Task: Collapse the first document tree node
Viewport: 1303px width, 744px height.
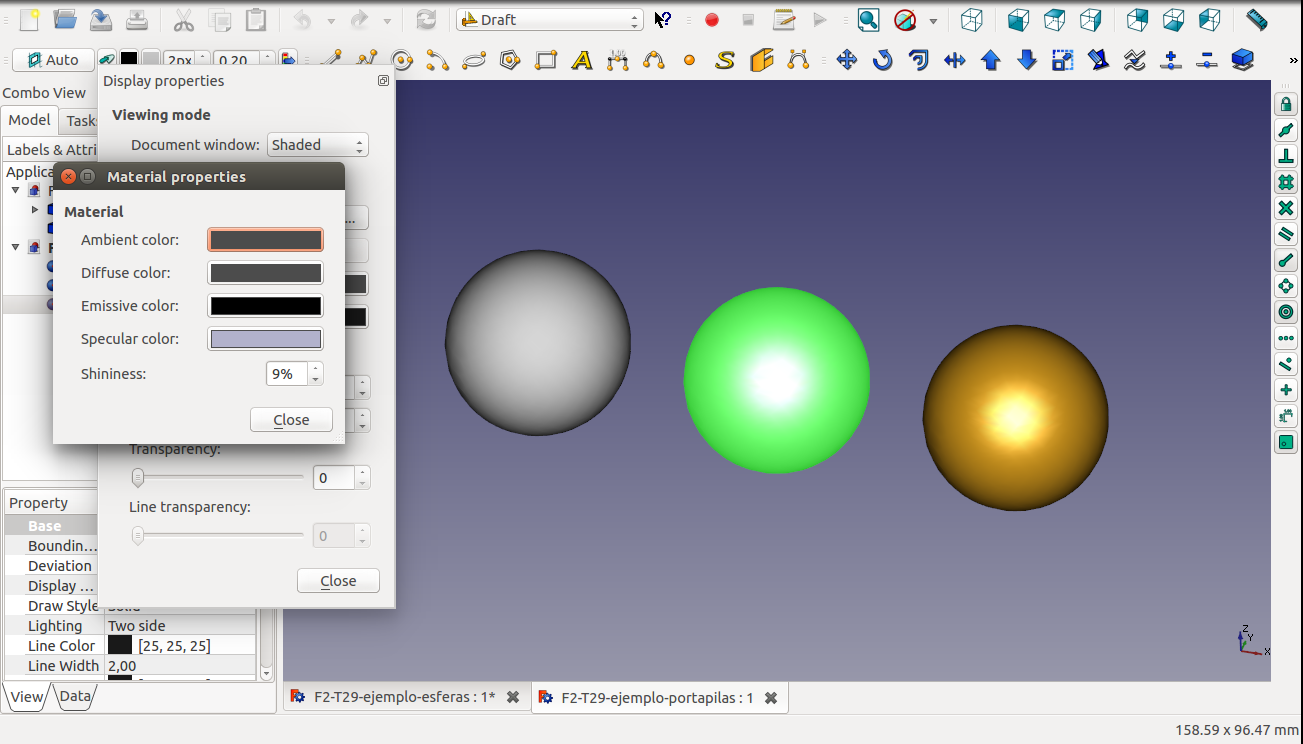Action: click(x=16, y=190)
